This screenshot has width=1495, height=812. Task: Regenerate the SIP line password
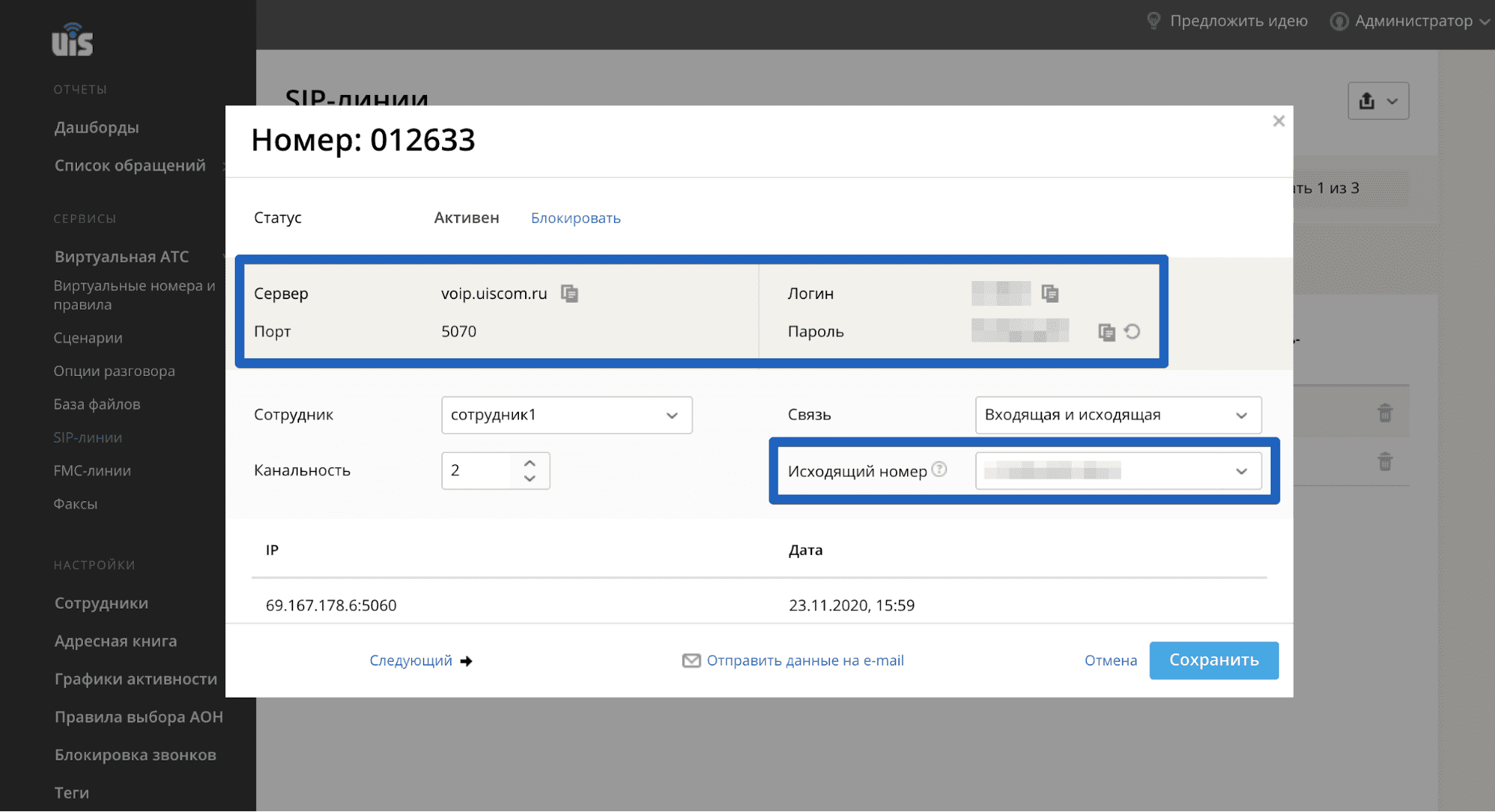(x=1132, y=331)
